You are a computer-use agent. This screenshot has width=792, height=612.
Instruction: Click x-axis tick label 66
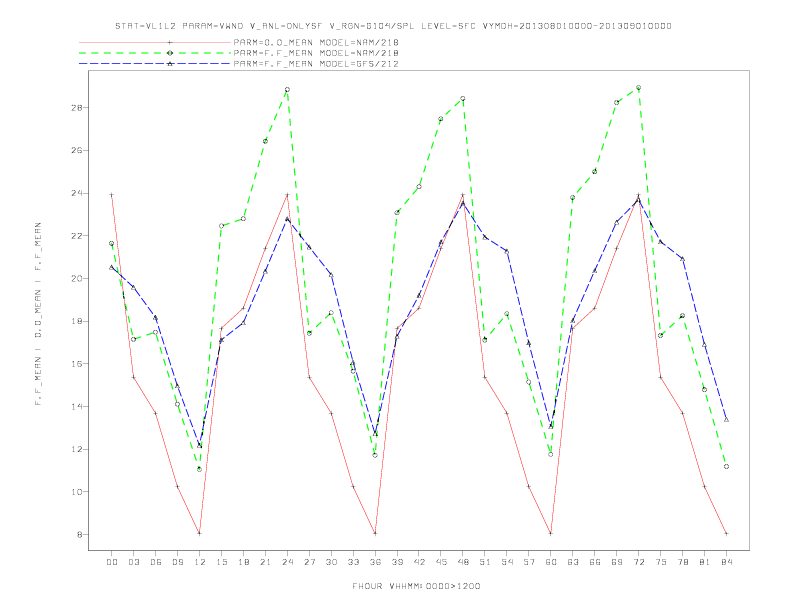[x=595, y=562]
